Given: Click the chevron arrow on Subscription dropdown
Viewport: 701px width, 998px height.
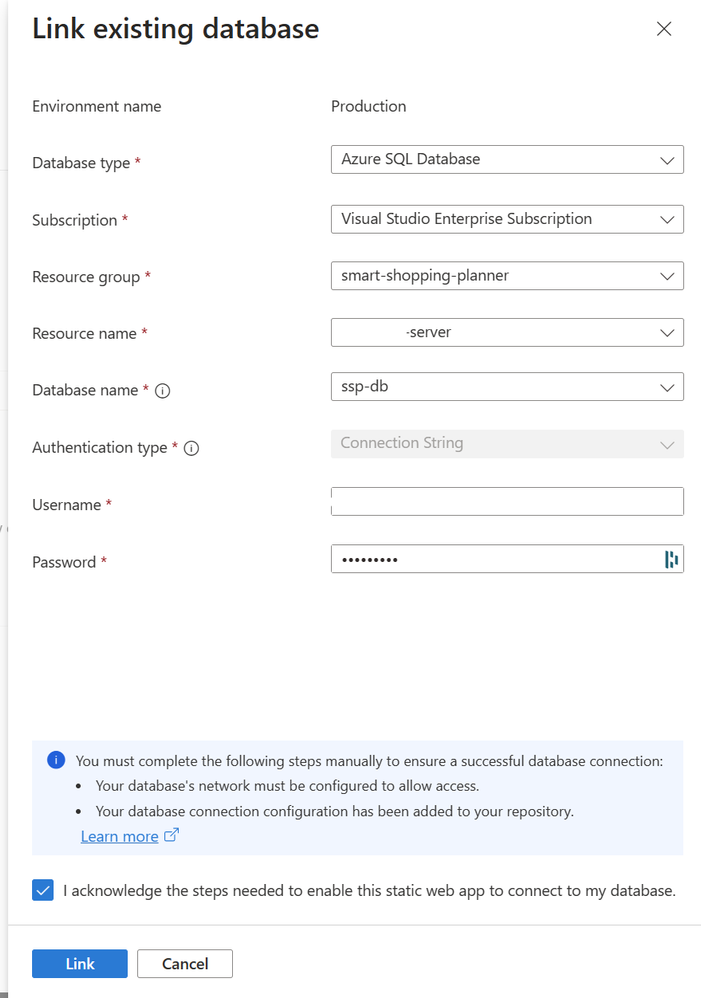Looking at the screenshot, I should 667,219.
